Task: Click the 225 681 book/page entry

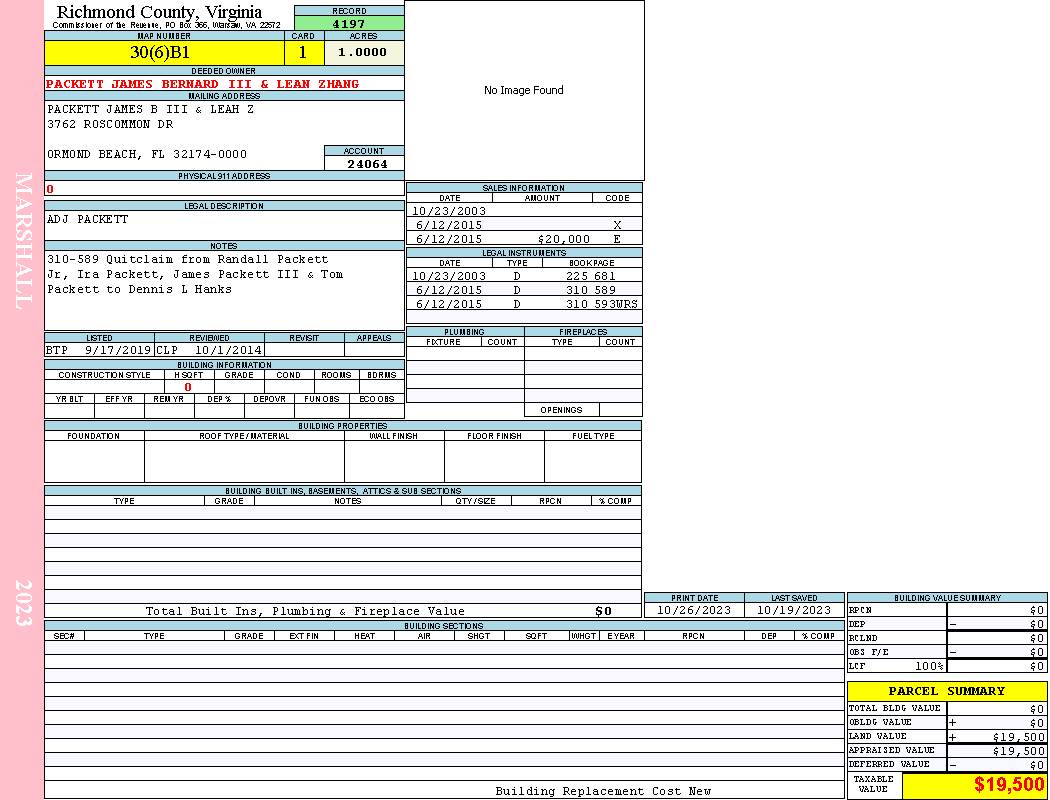Action: [590, 276]
